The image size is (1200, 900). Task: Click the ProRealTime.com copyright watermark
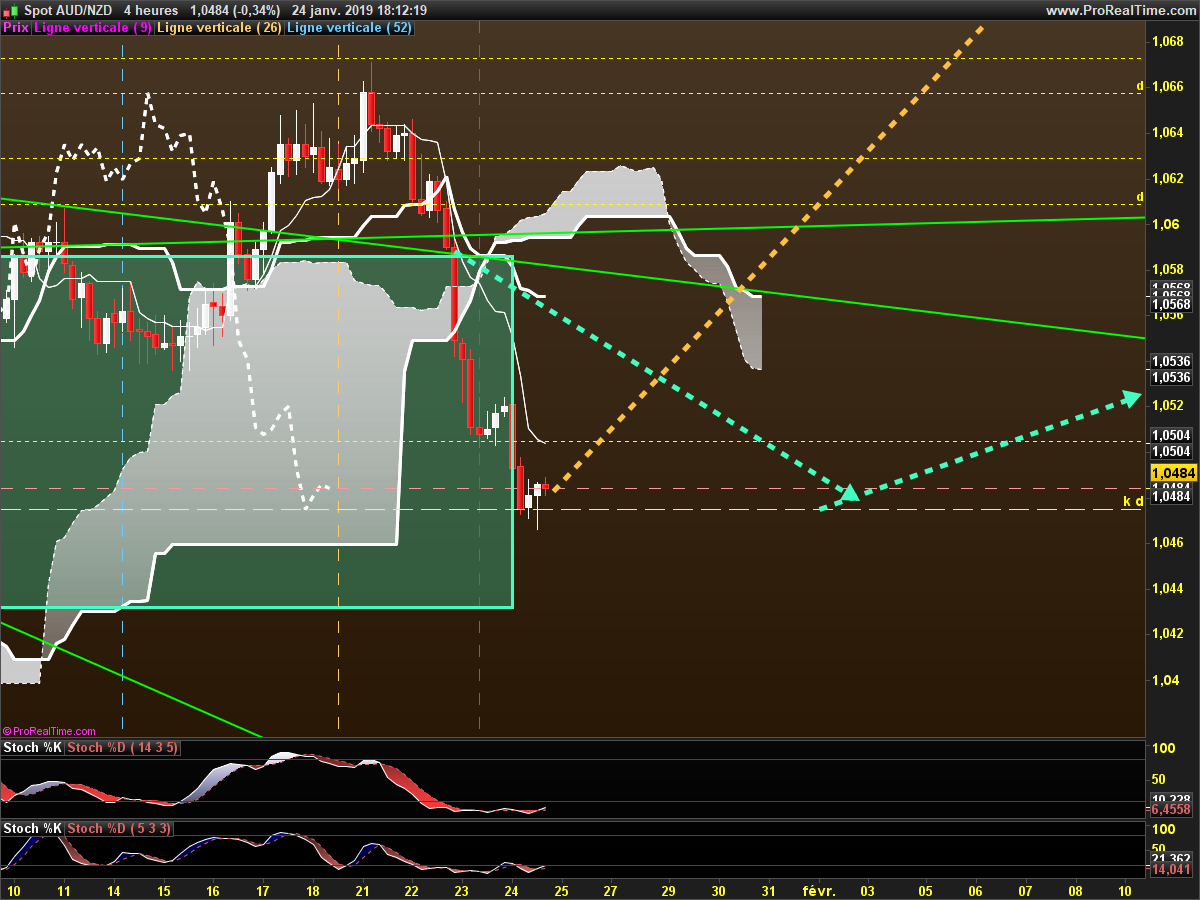click(x=49, y=732)
